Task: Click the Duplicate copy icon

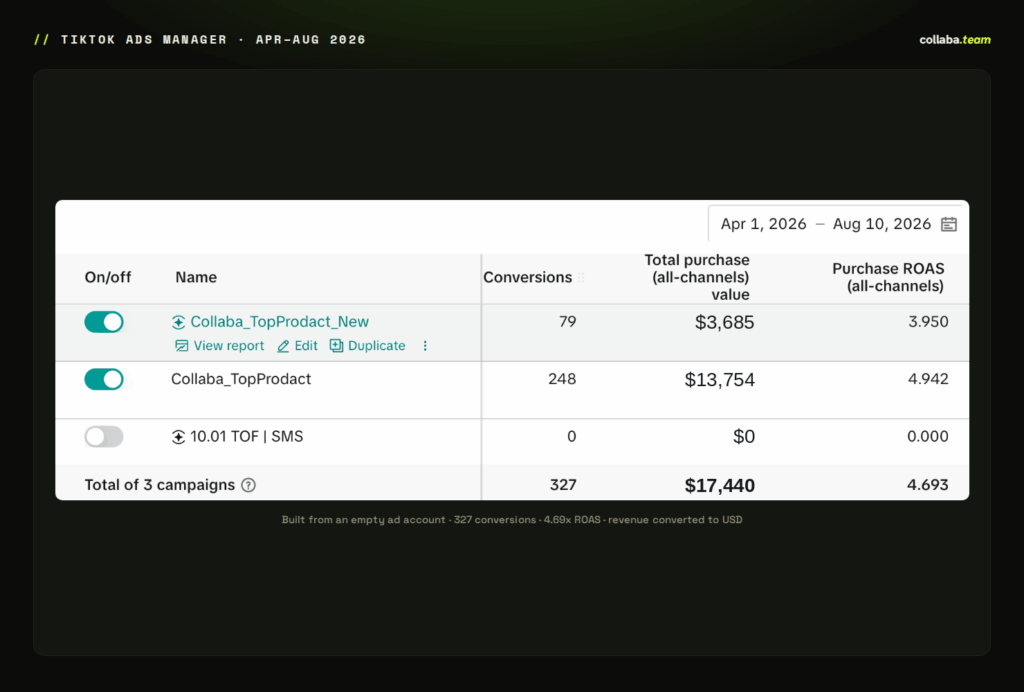Action: [336, 346]
